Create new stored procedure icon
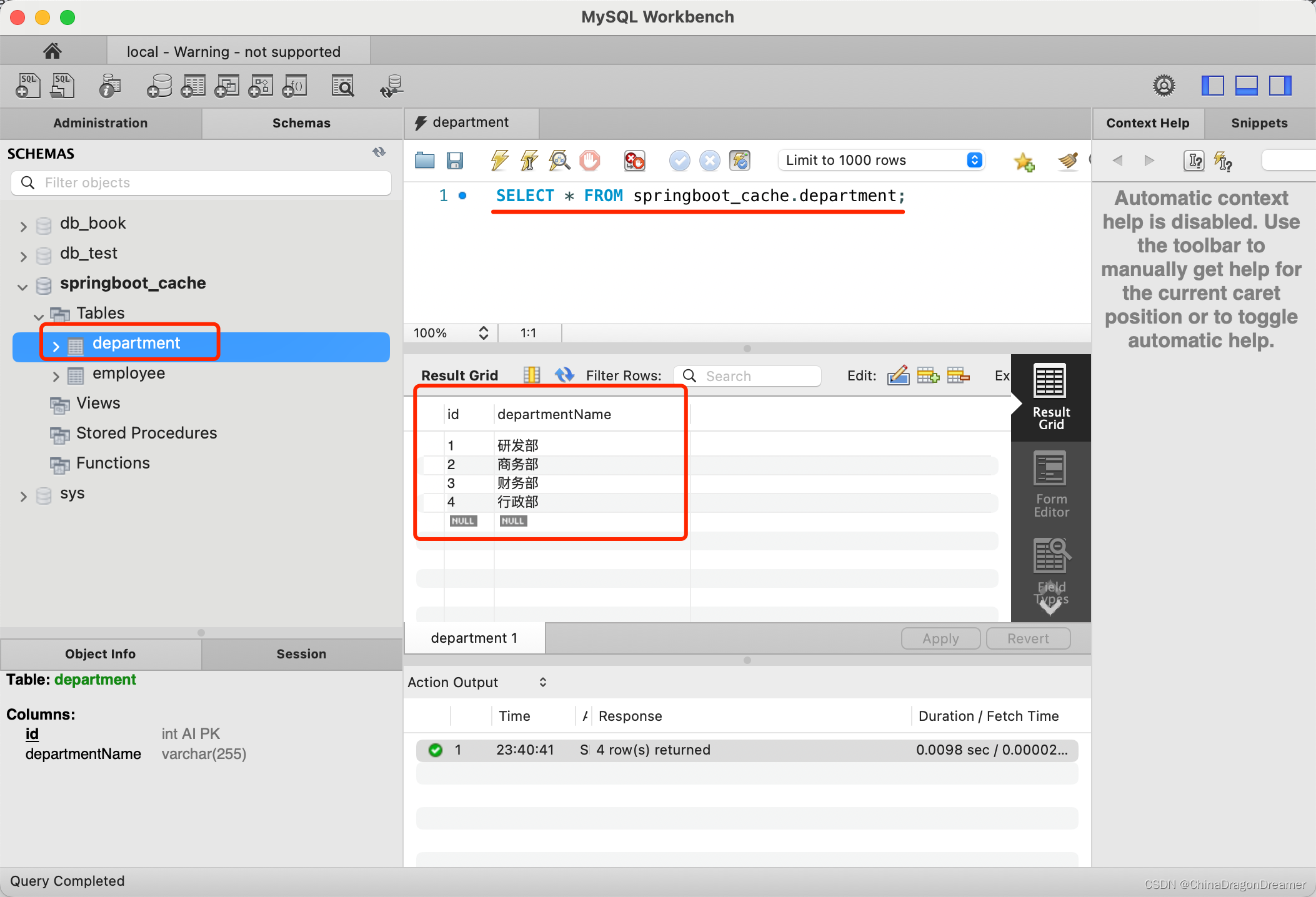 pos(261,86)
